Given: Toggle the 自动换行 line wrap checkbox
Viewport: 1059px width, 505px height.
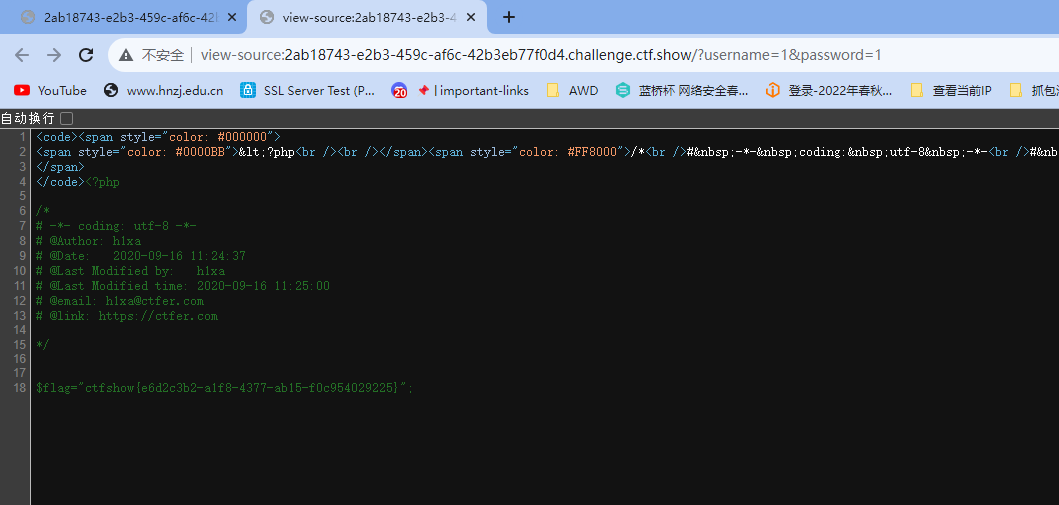Looking at the screenshot, I should [x=66, y=119].
